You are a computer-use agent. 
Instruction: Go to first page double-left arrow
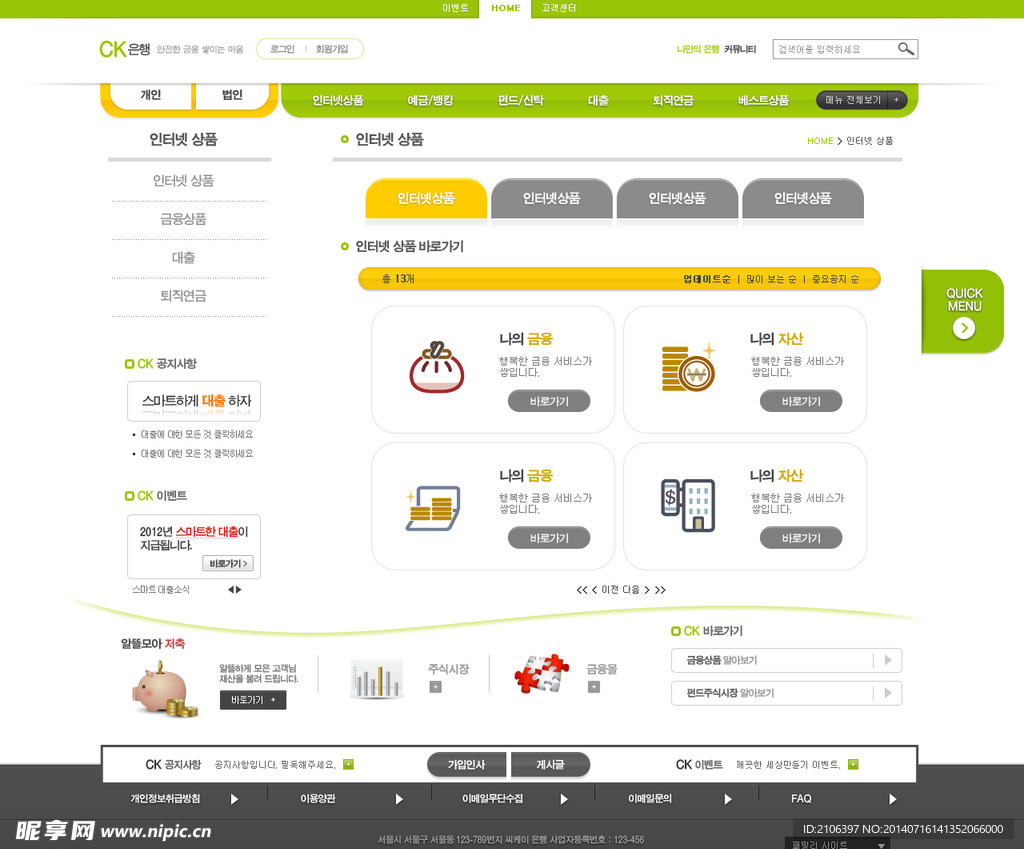pyautogui.click(x=582, y=590)
